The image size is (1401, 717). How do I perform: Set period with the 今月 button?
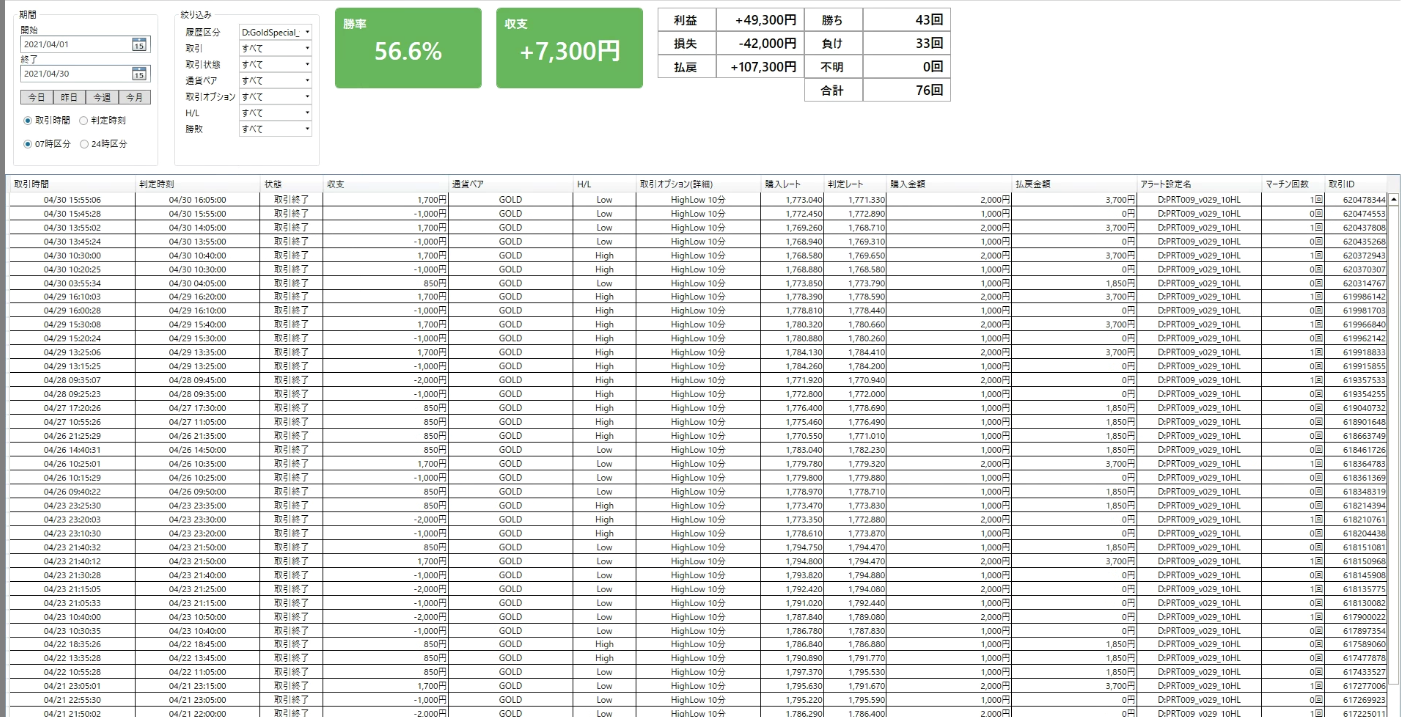tap(135, 97)
